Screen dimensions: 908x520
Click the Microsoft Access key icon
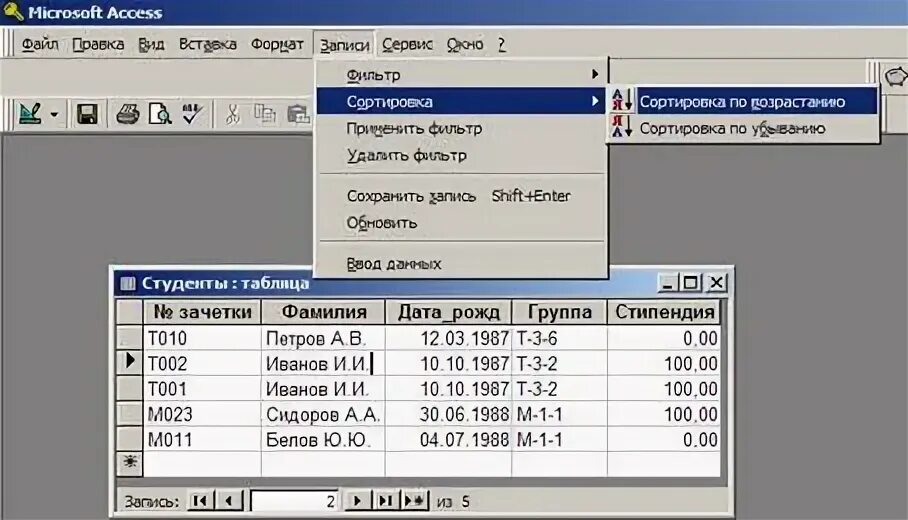[13, 11]
